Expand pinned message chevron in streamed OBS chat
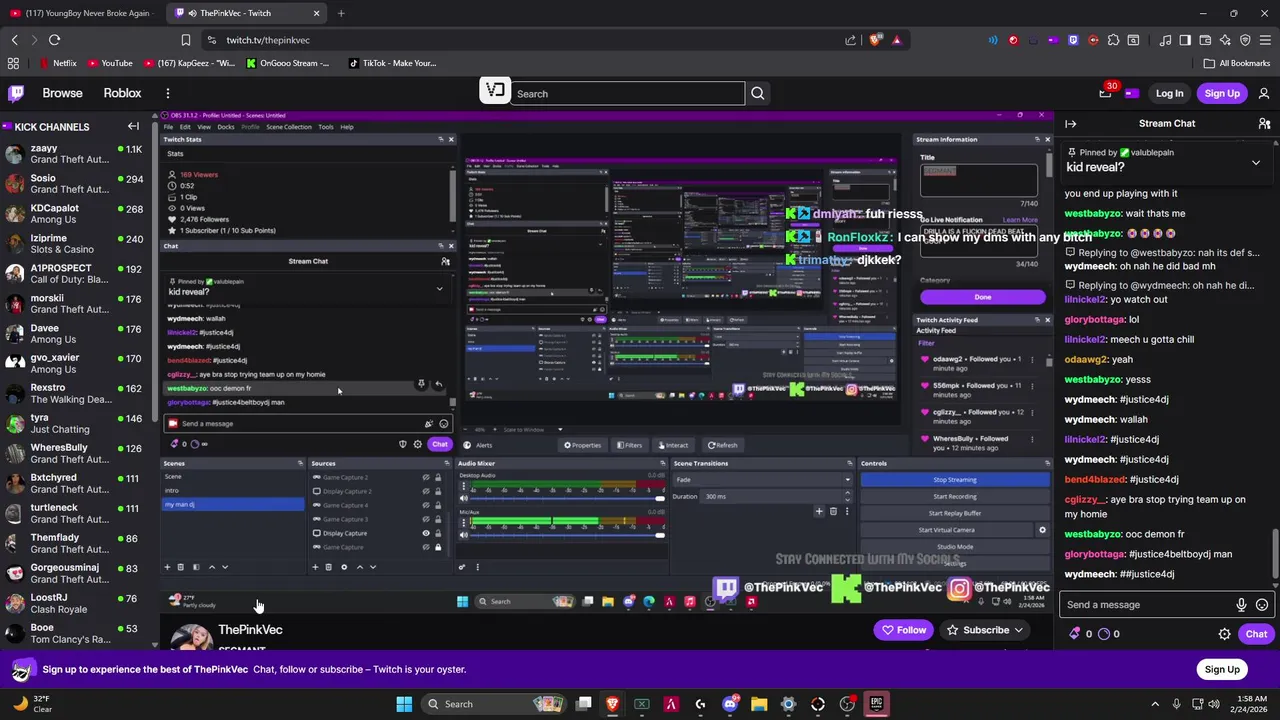1280x720 pixels. 439,289
